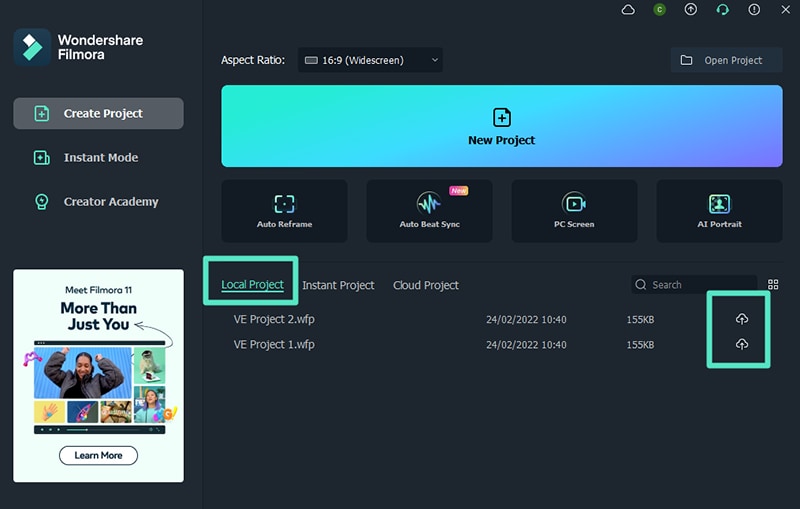The width and height of the screenshot is (800, 509).
Task: Switch to Cloud Project tab
Action: pyautogui.click(x=426, y=285)
